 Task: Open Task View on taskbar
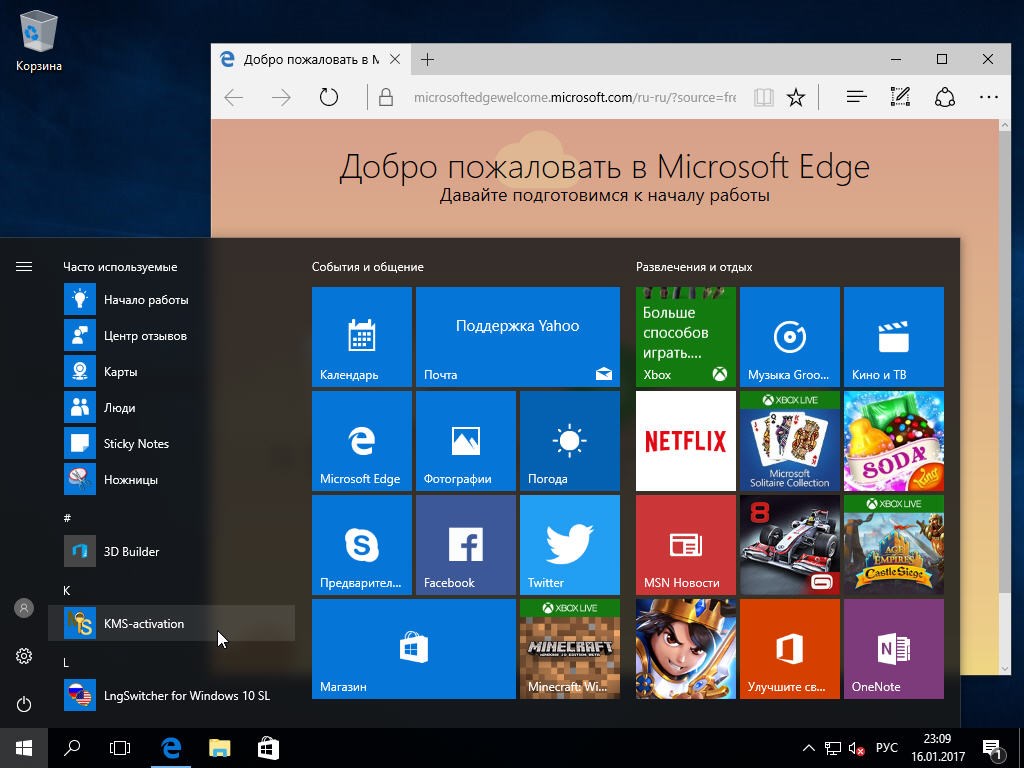[120, 748]
